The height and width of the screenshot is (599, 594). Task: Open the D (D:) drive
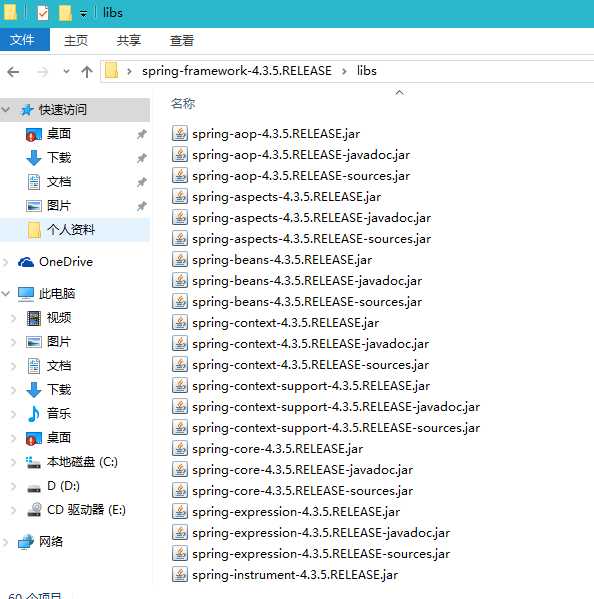point(63,486)
